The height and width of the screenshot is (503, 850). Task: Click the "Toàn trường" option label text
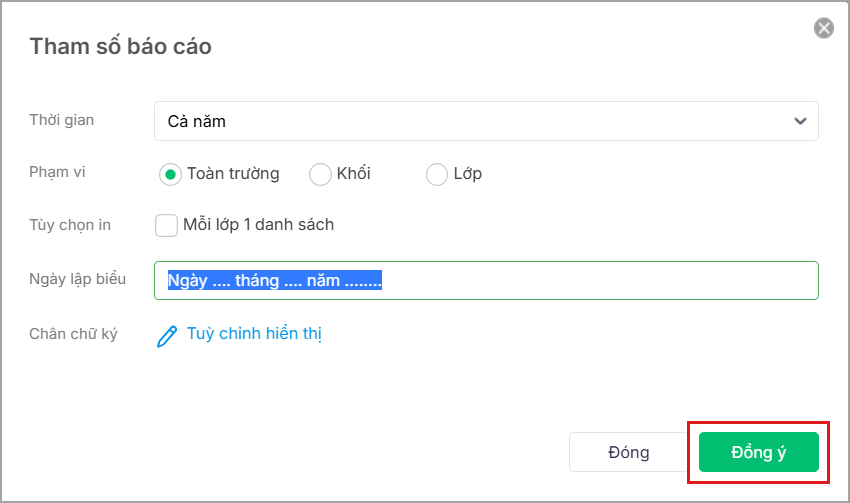[x=233, y=174]
